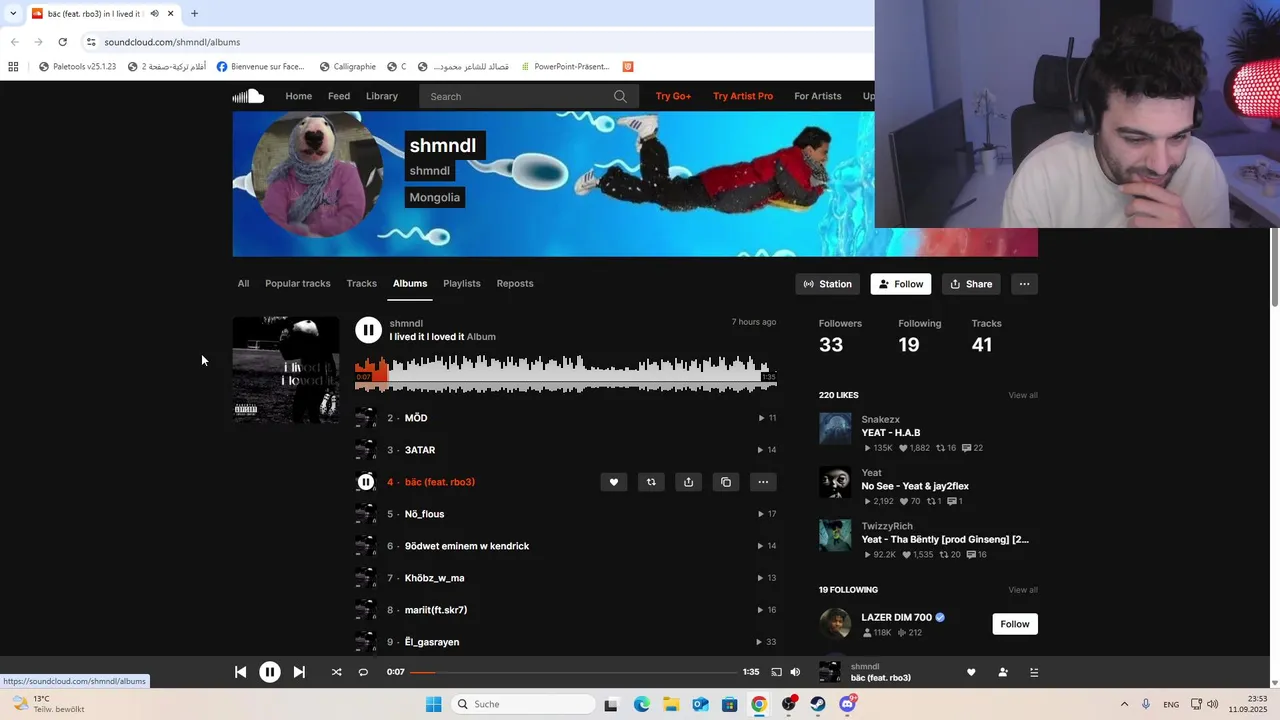Copy link for track bāc (feat. rbo3)

726,482
